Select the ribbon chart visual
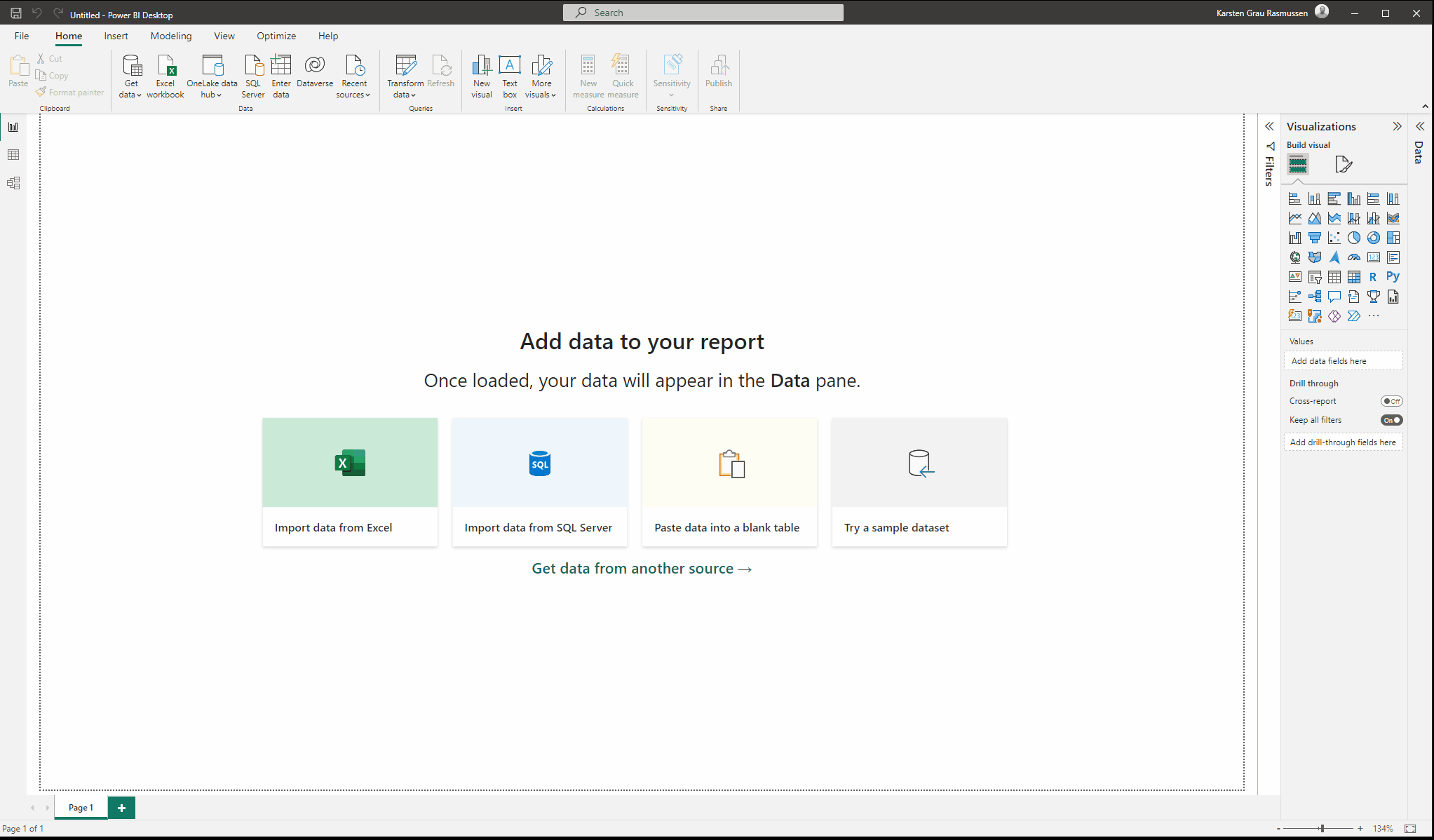The image size is (1434, 840). pos(1393,219)
